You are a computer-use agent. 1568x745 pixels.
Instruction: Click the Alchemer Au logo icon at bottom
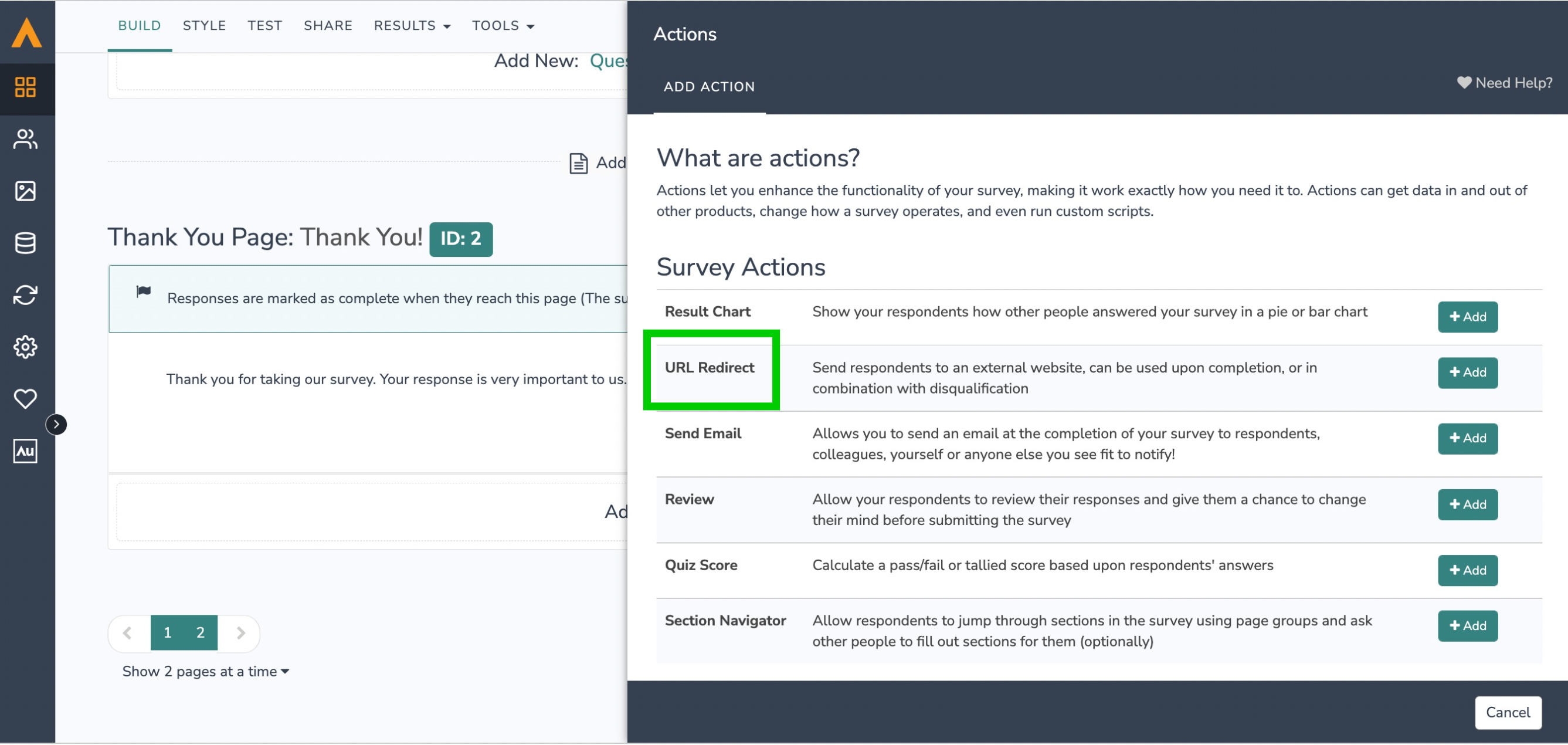(26, 451)
